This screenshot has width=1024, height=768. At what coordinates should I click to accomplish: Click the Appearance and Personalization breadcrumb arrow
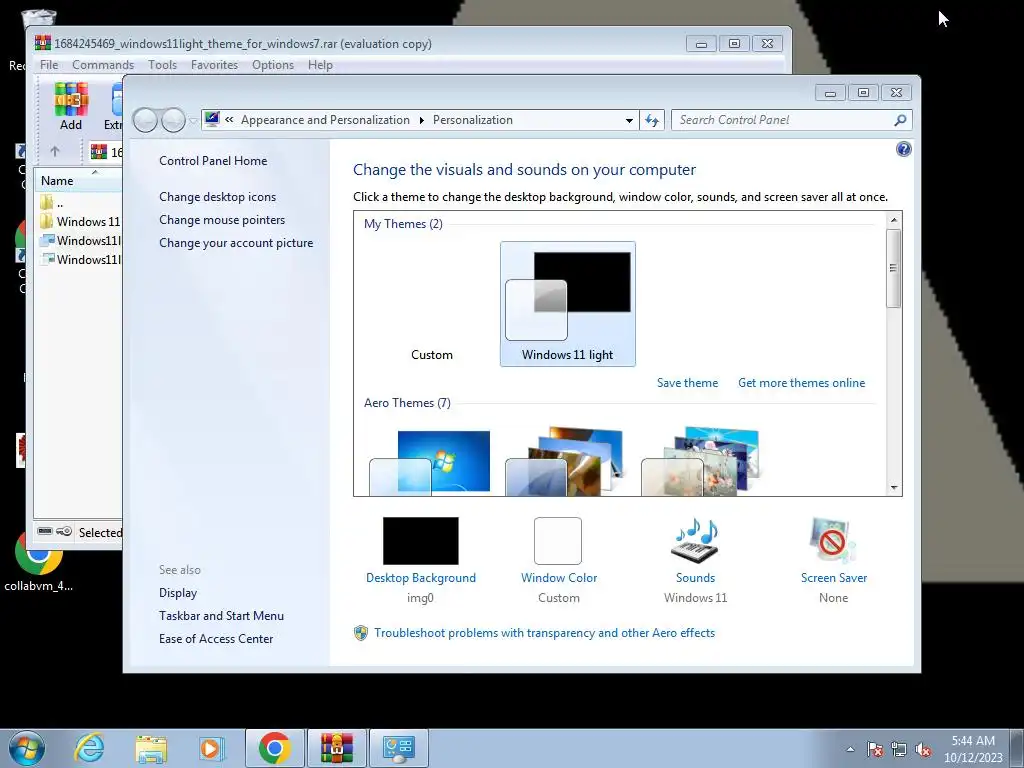pyautogui.click(x=421, y=120)
